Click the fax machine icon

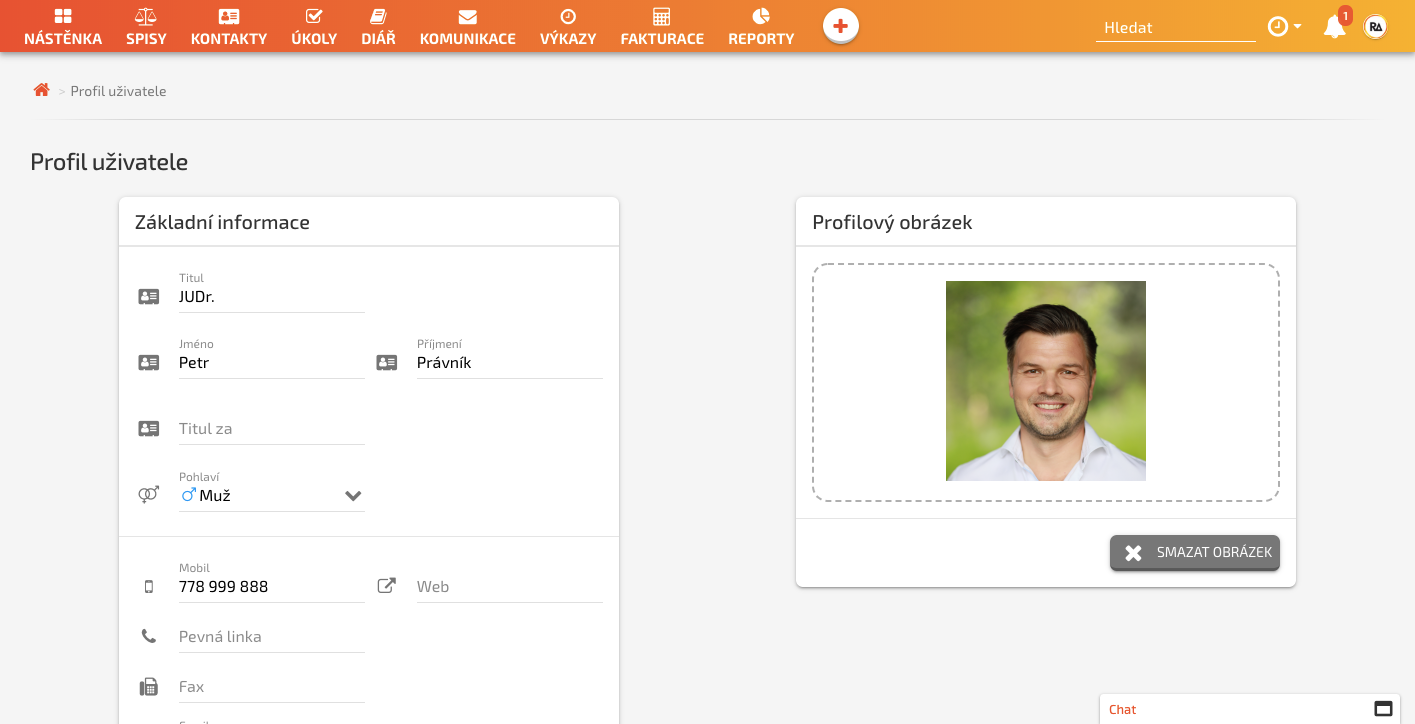[149, 687]
